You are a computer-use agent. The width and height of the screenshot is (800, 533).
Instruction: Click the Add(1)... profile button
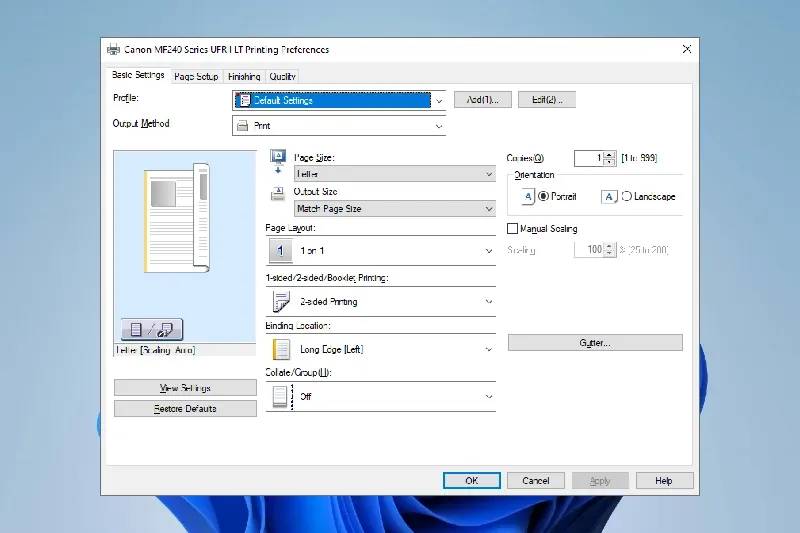(x=483, y=99)
